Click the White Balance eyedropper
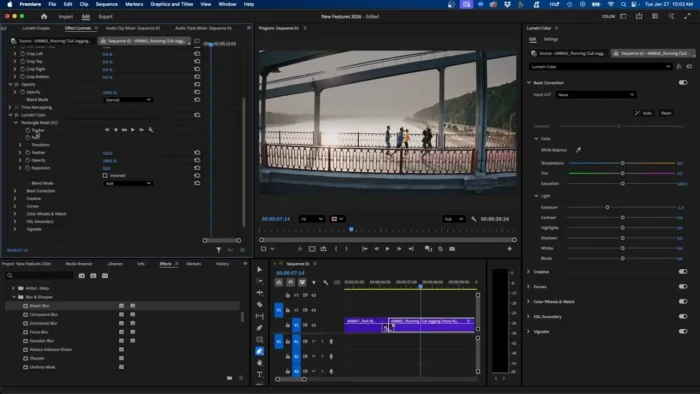 578,150
